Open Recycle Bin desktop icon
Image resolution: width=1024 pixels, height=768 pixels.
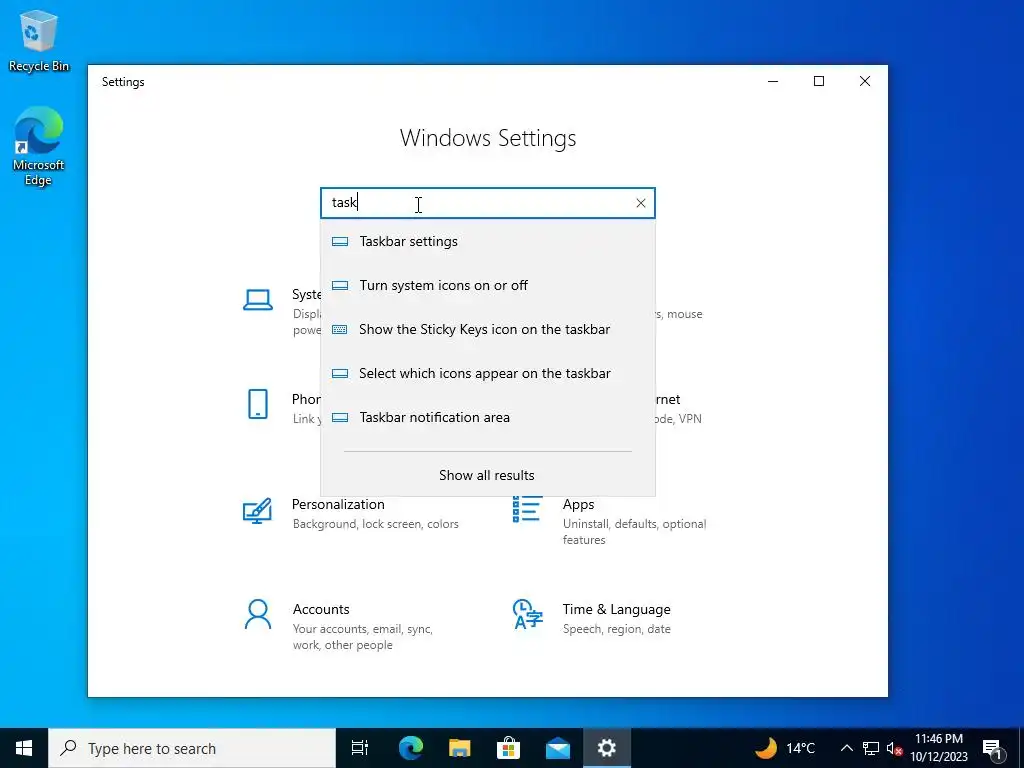pos(39,40)
